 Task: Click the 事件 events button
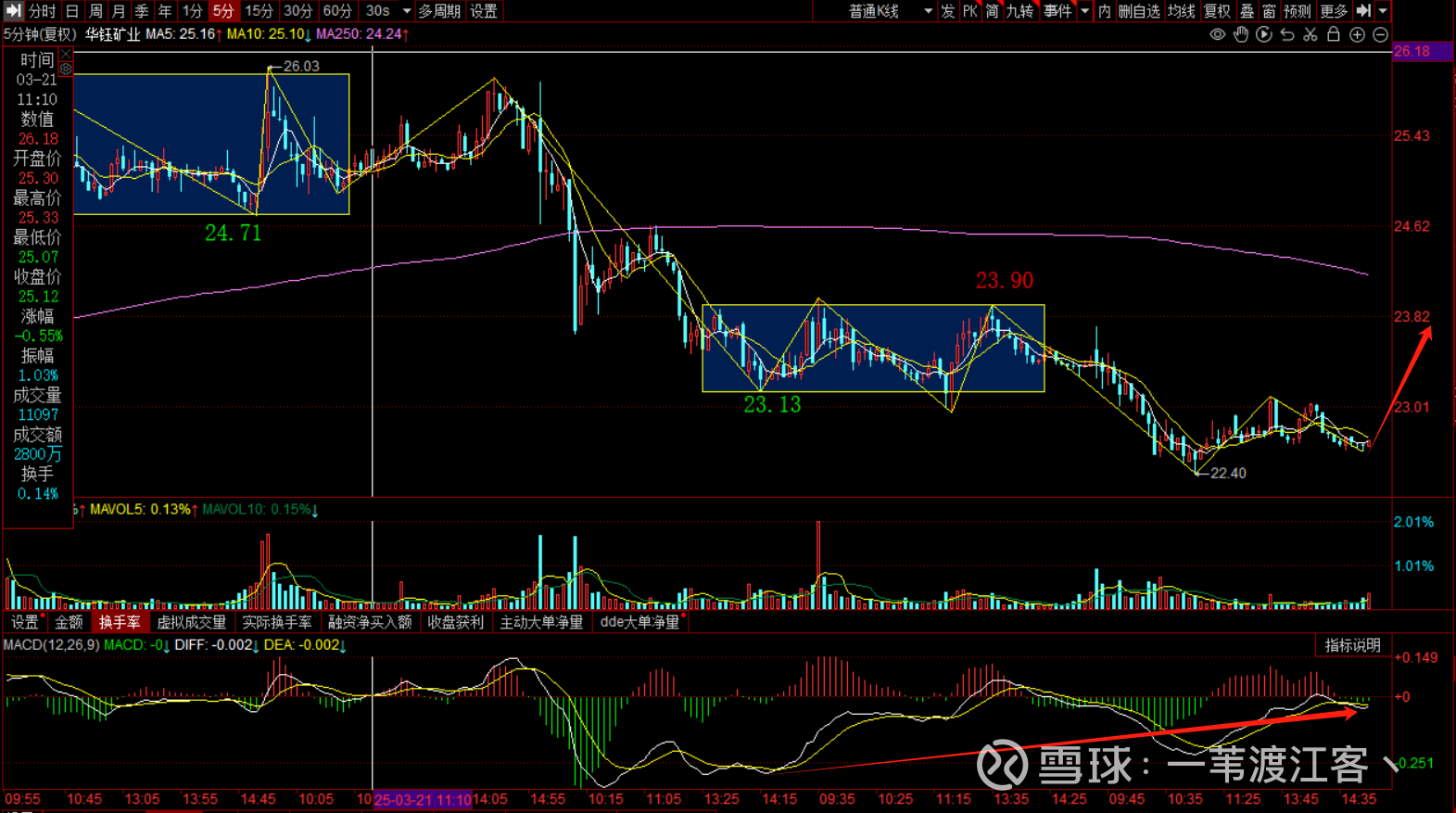pyautogui.click(x=1057, y=11)
